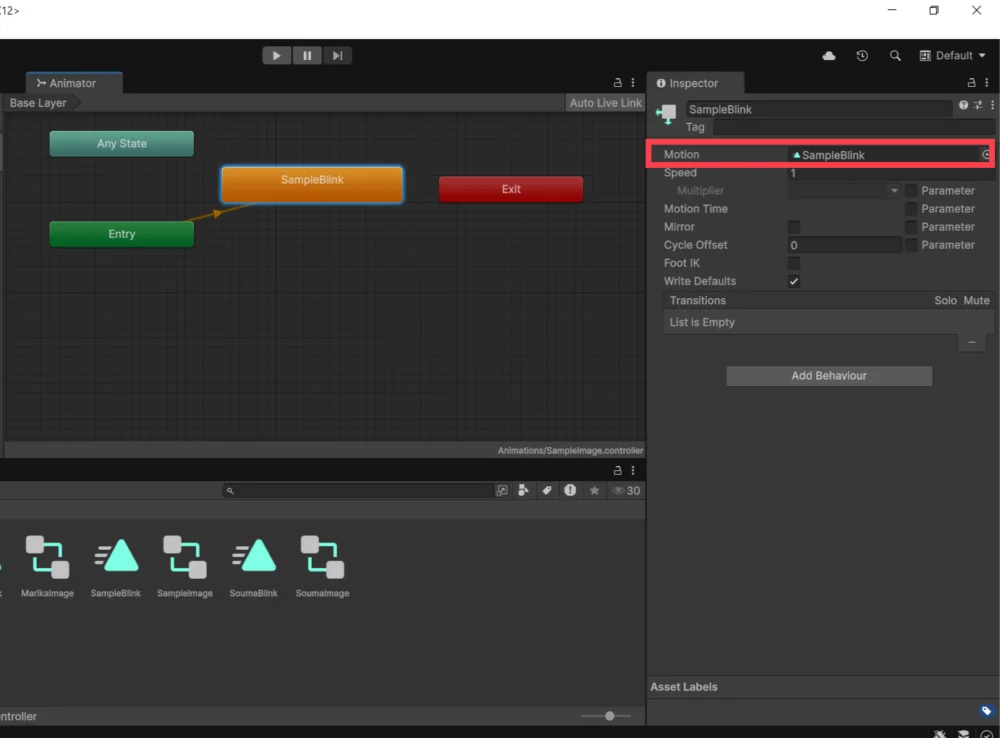Open the Multiplier parameter dropdown
The width and height of the screenshot is (1000, 738).
pos(845,191)
